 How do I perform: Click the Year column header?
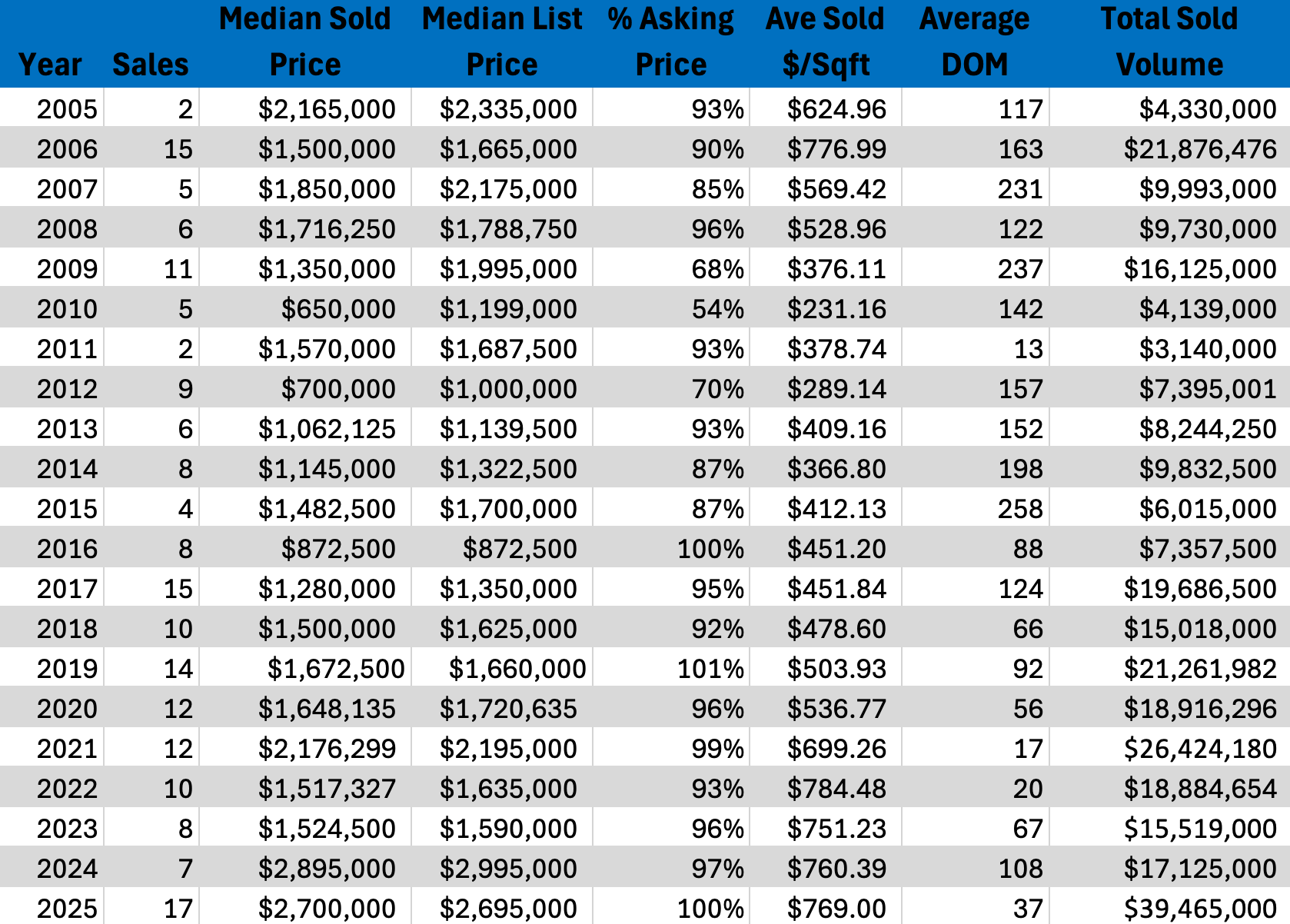51,65
